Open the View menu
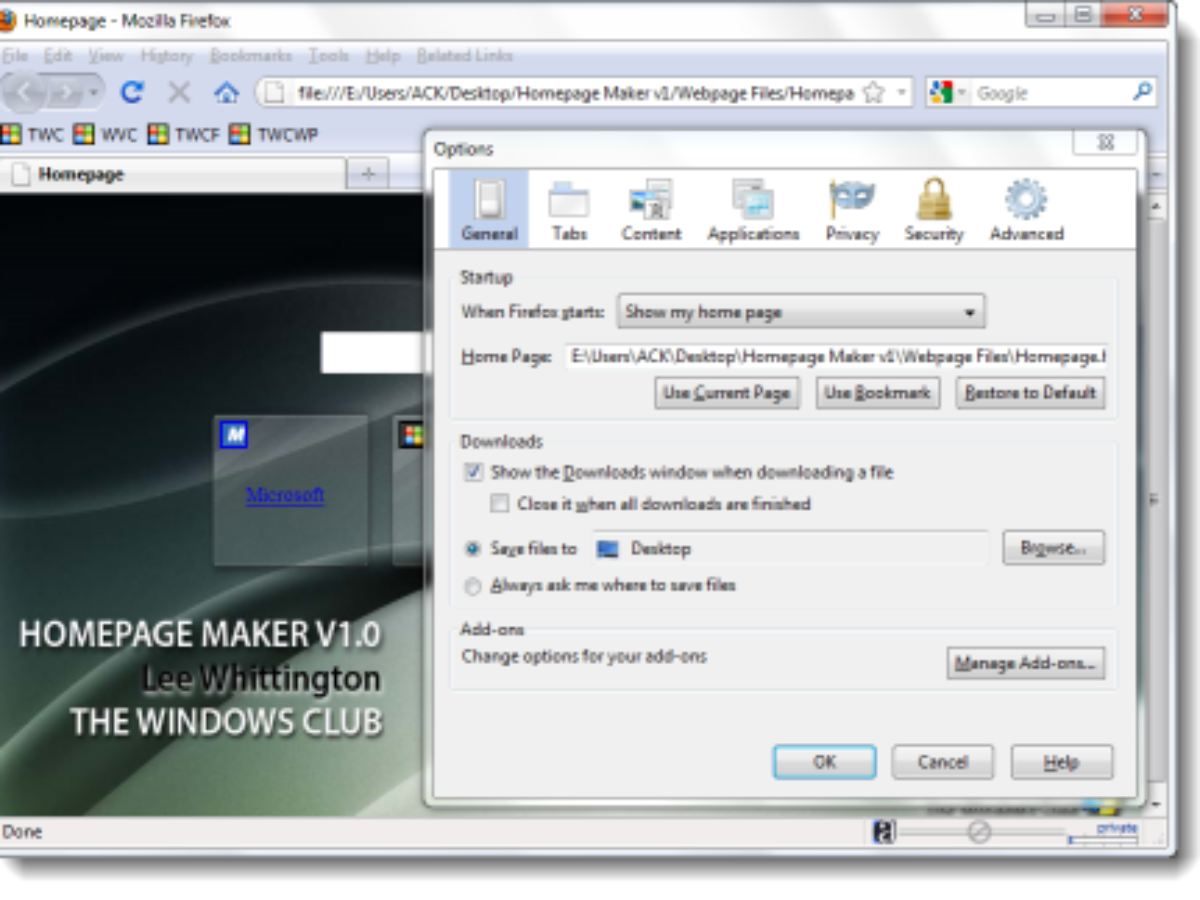This screenshot has height=900, width=1200. (x=106, y=55)
